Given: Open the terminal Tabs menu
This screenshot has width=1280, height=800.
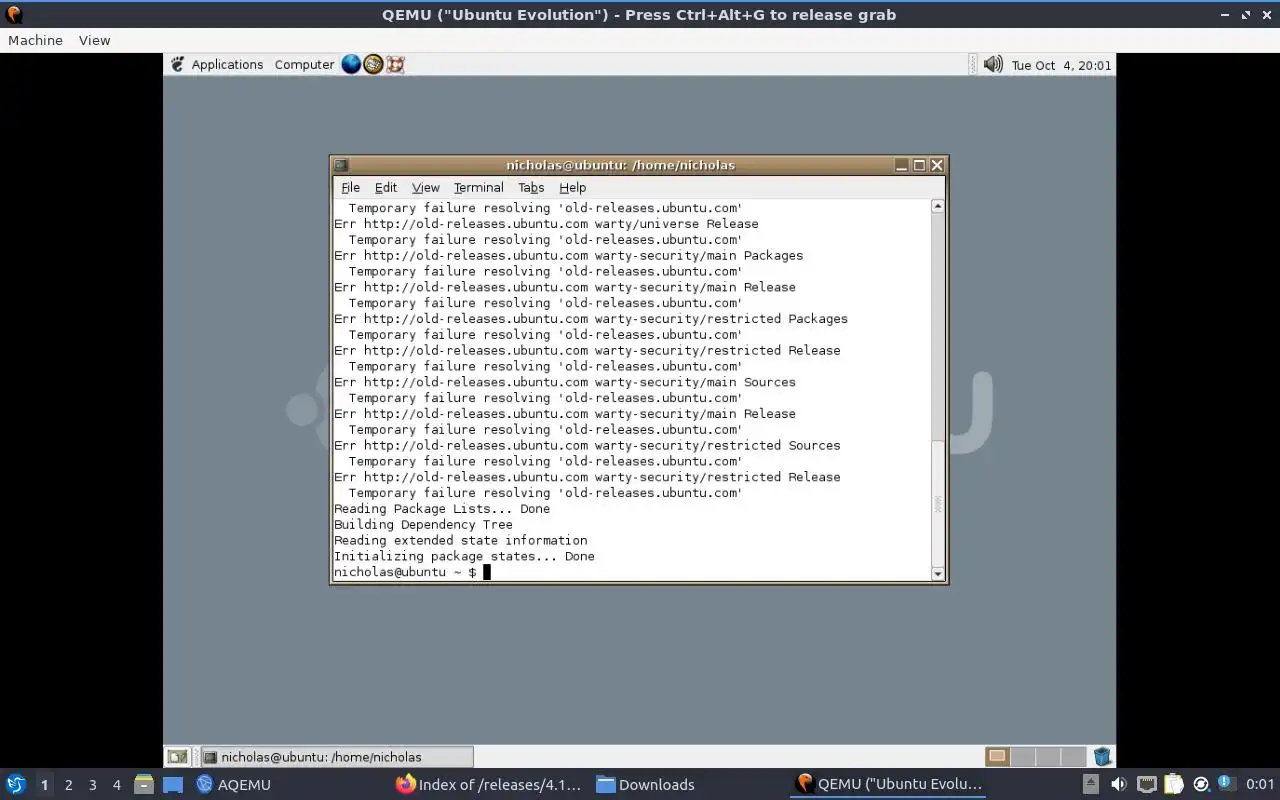Looking at the screenshot, I should 531,187.
